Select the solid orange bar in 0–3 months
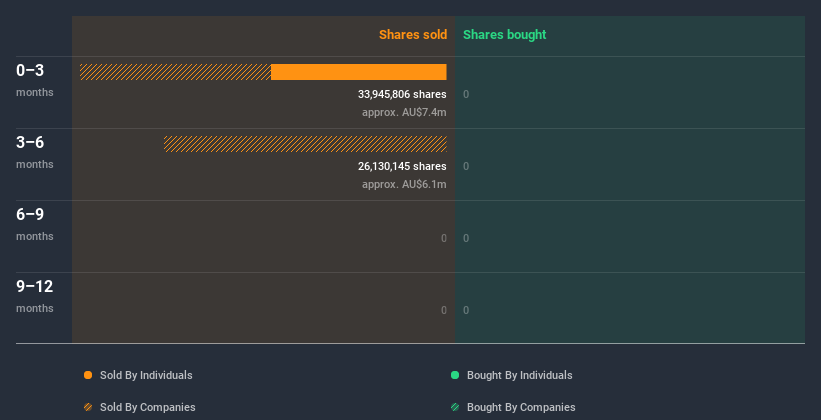This screenshot has width=821, height=420. [x=359, y=72]
